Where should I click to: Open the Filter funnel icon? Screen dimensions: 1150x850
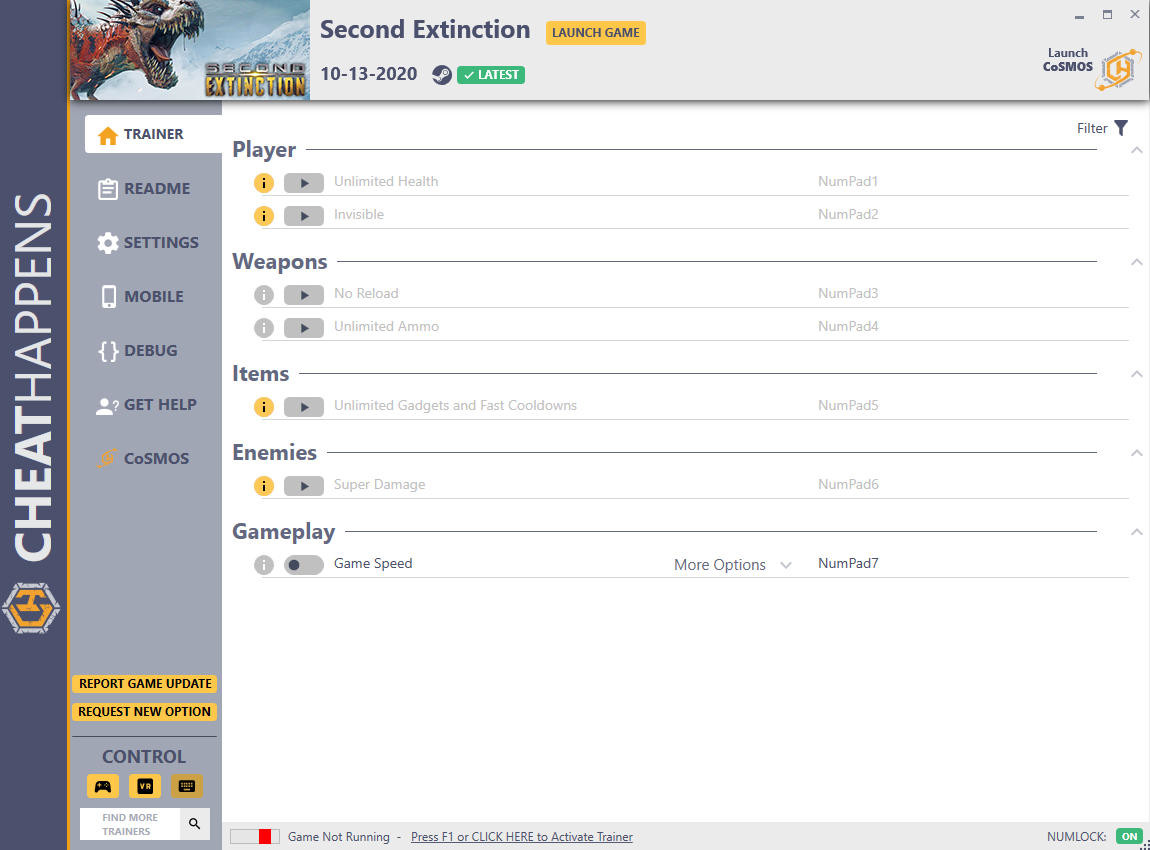click(1121, 128)
